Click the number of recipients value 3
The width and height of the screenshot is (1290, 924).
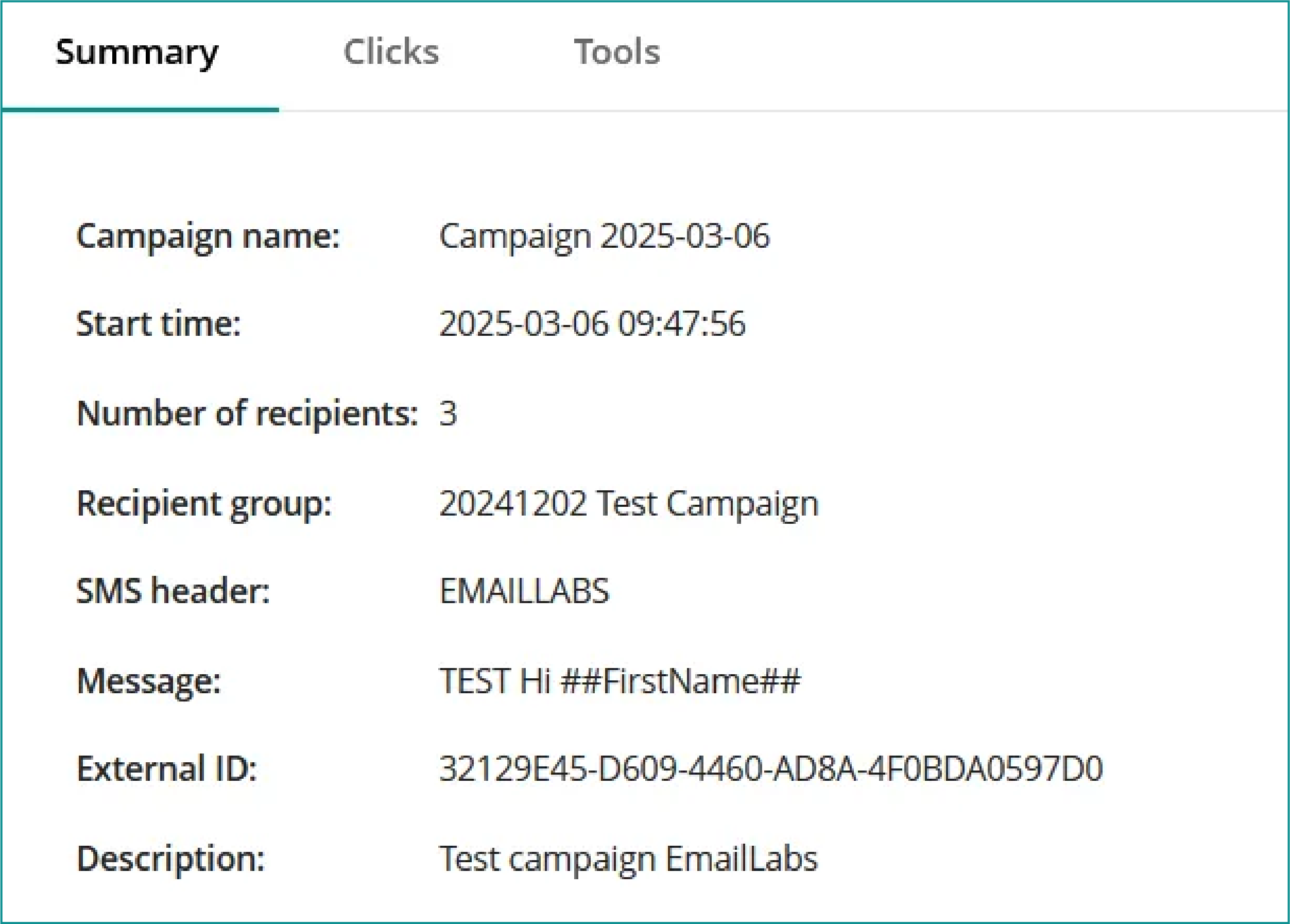(x=448, y=413)
